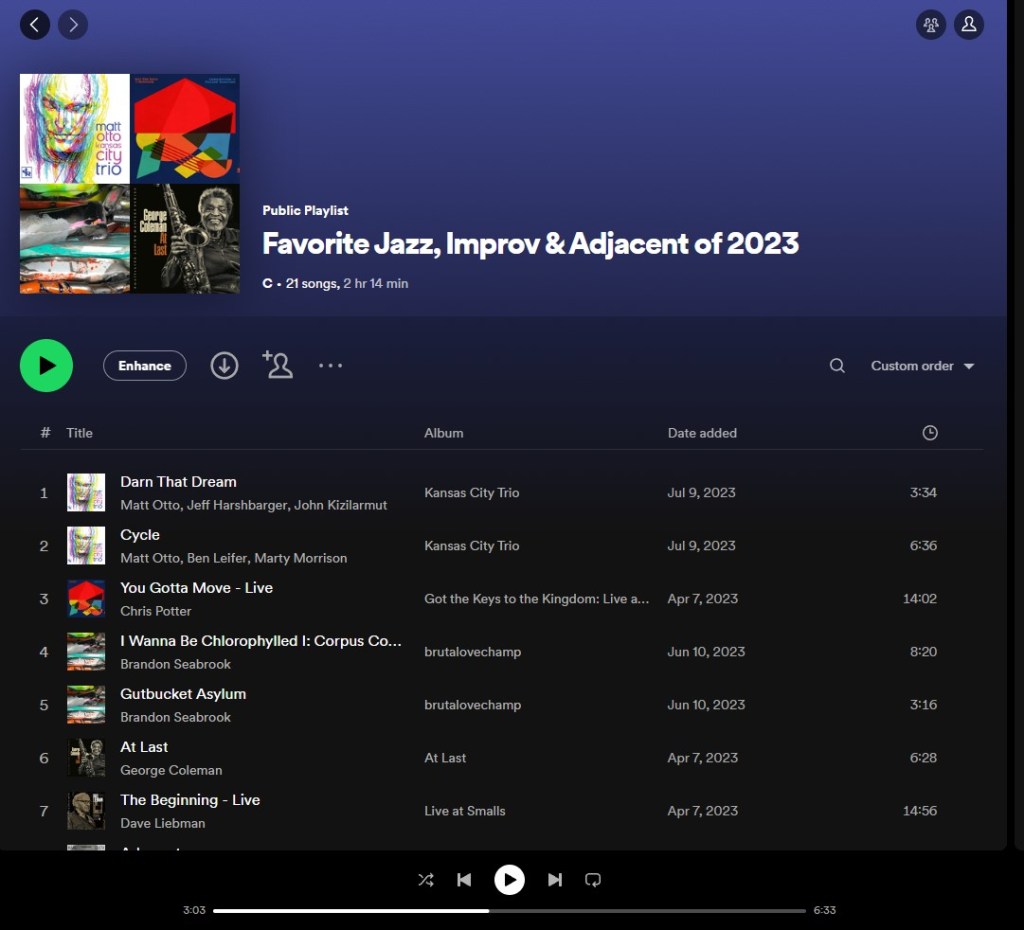
Task: Open the friend activity icon
Action: (x=931, y=25)
